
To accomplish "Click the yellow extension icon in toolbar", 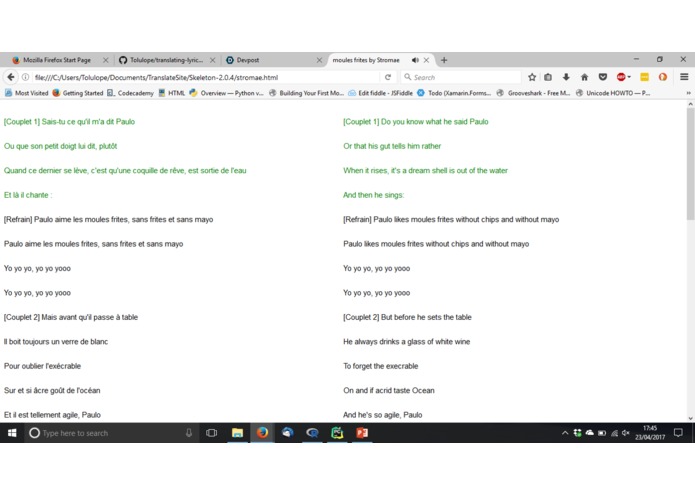I will click(x=644, y=77).
